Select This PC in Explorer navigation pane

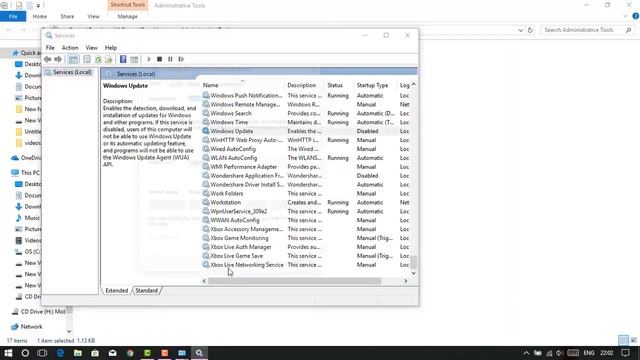coord(26,173)
